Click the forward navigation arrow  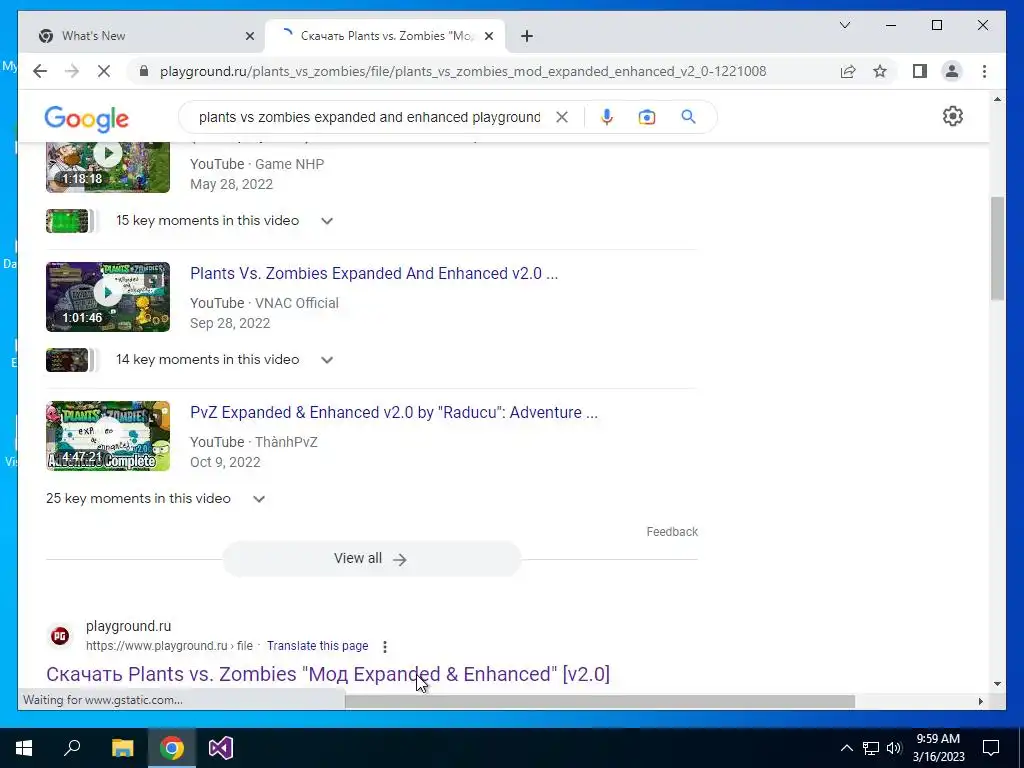click(x=72, y=71)
